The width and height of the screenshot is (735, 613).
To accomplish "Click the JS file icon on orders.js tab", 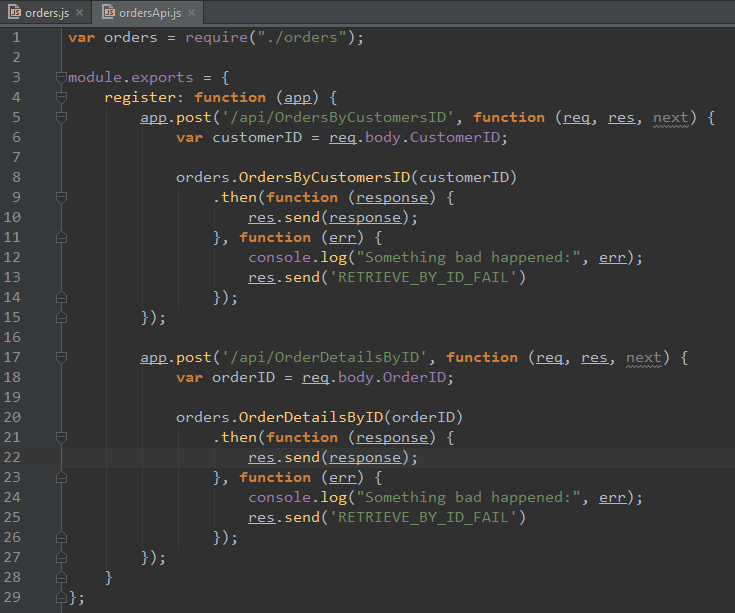I will (x=15, y=12).
